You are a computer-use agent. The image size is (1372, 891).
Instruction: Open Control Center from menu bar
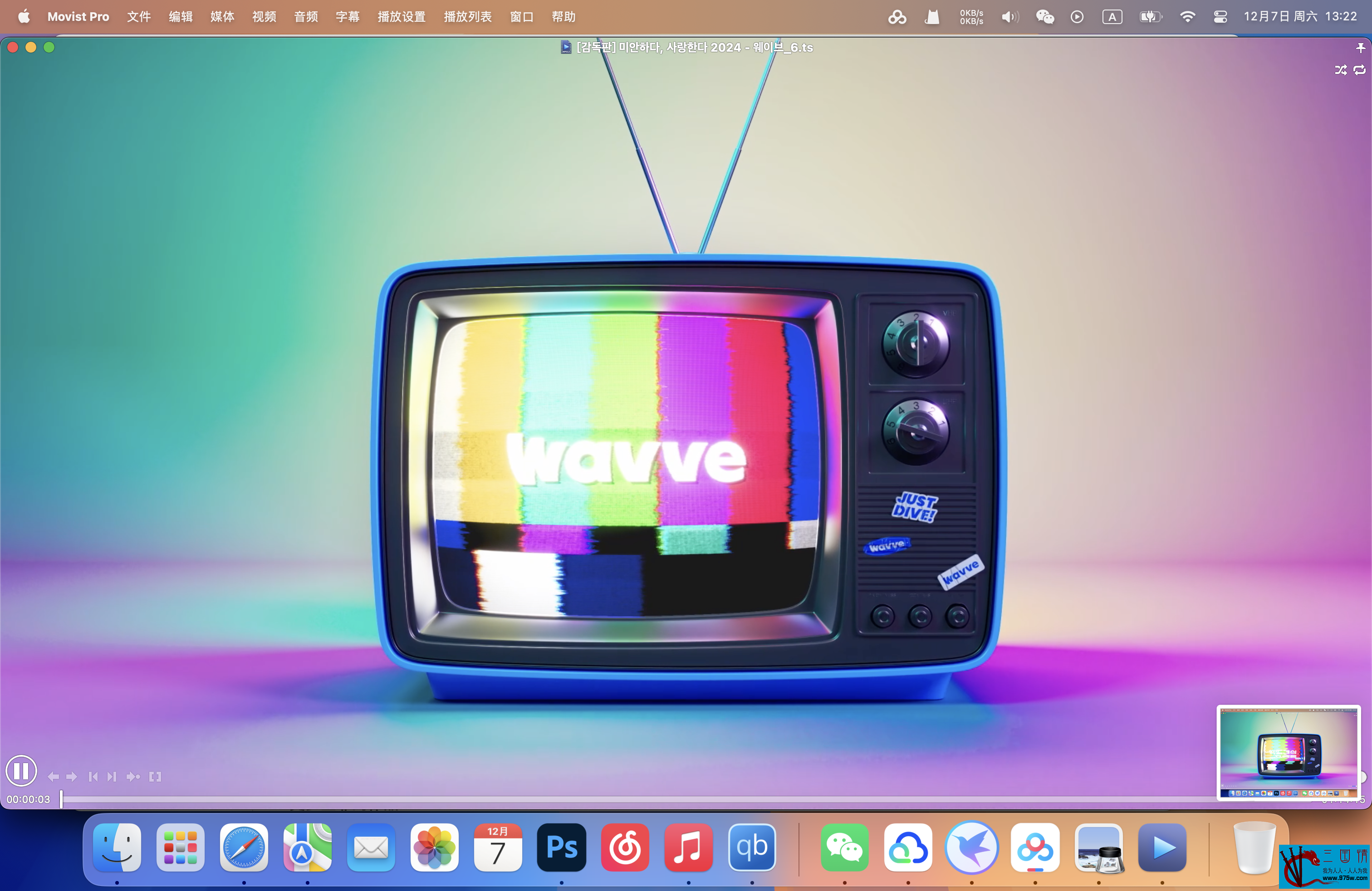tap(1220, 17)
